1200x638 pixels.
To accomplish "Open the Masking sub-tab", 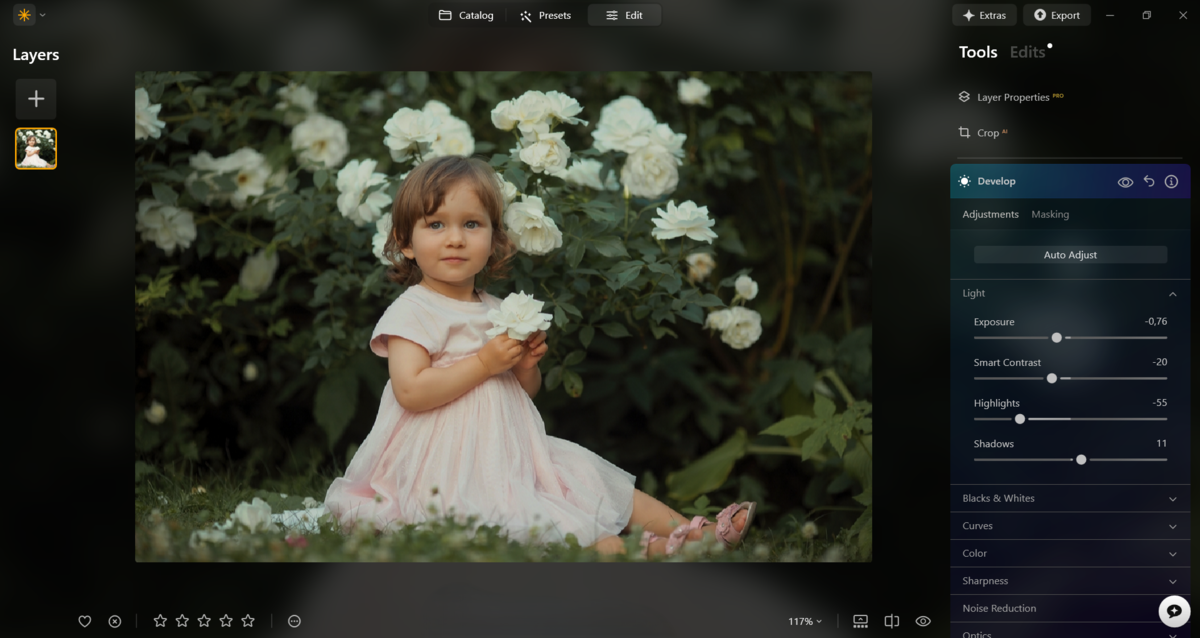I will coord(1050,214).
